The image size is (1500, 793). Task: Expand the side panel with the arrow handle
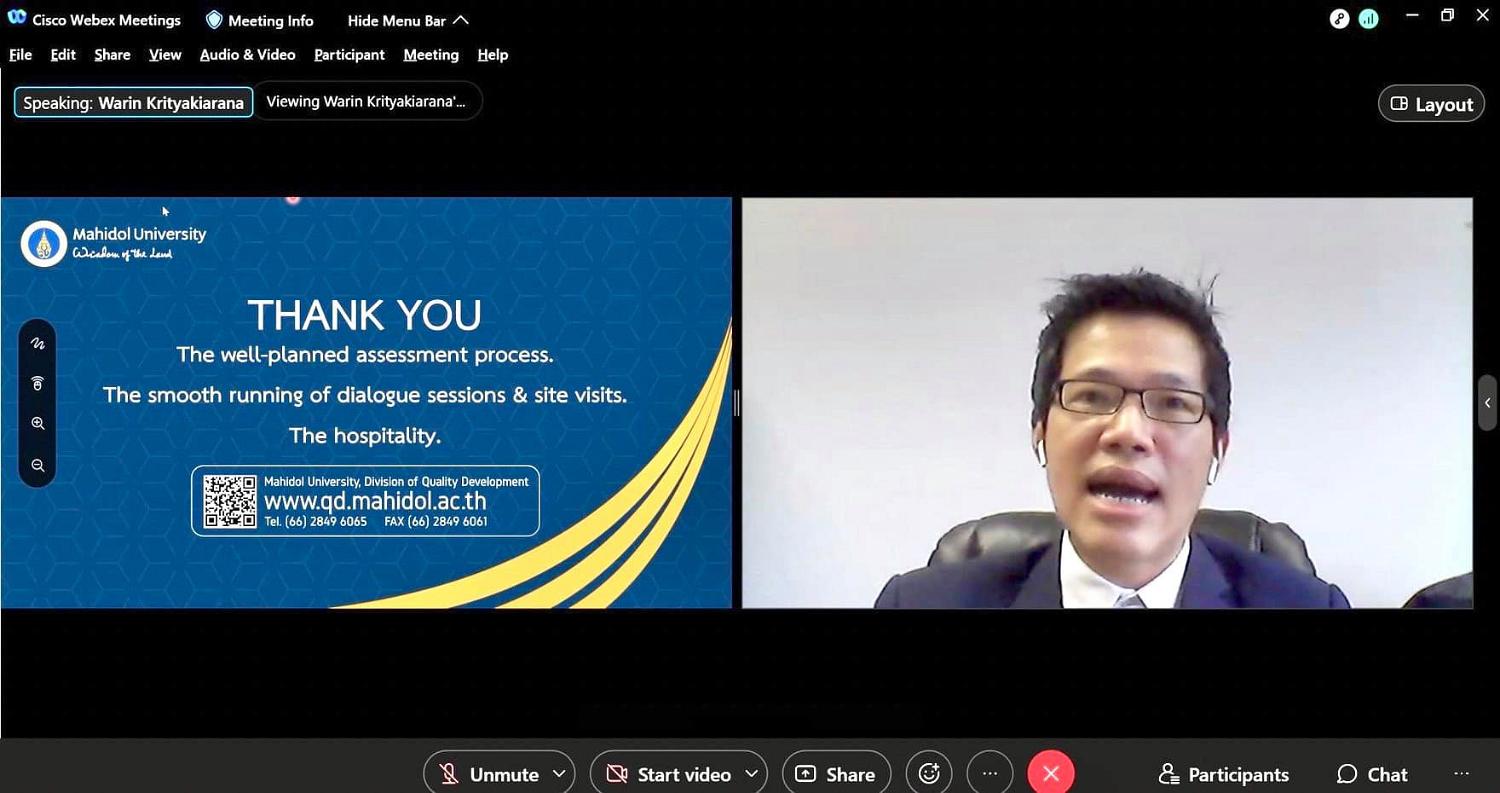tap(1488, 403)
